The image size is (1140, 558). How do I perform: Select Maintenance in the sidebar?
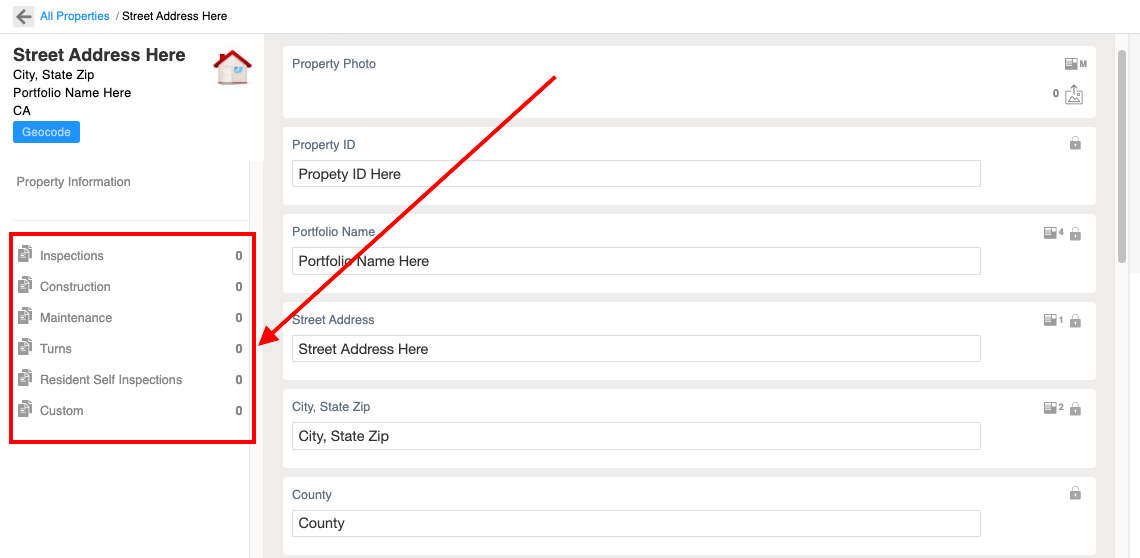pos(129,318)
